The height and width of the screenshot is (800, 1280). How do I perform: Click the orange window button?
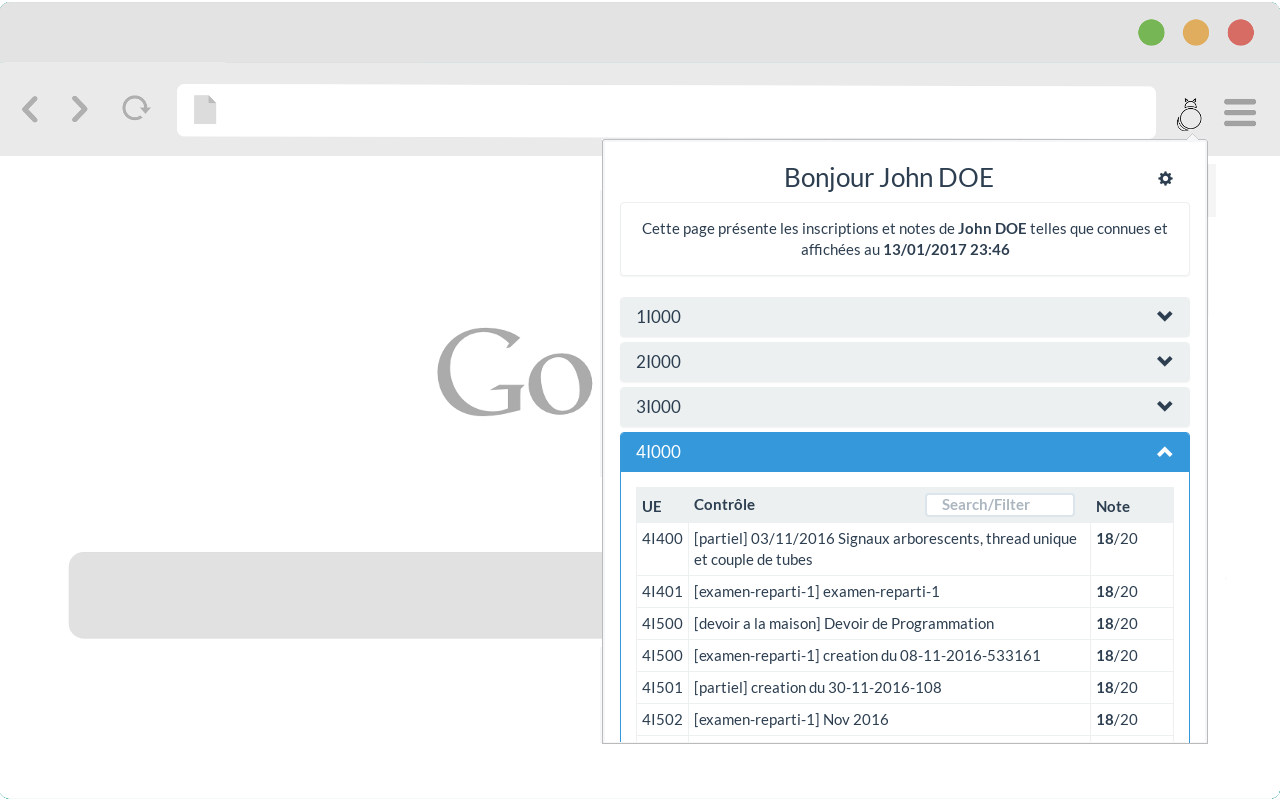pyautogui.click(x=1196, y=33)
